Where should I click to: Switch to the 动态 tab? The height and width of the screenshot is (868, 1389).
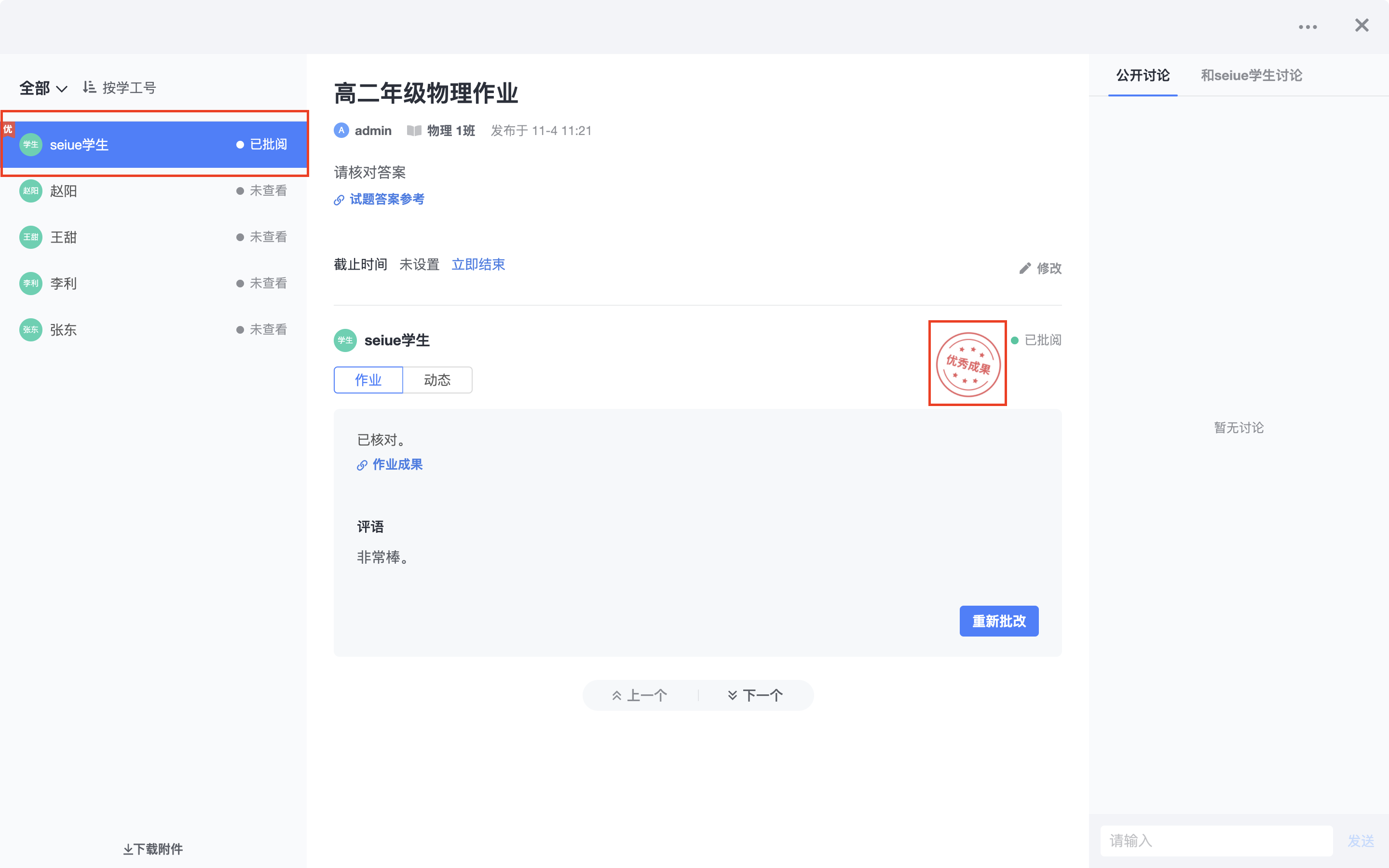click(437, 380)
